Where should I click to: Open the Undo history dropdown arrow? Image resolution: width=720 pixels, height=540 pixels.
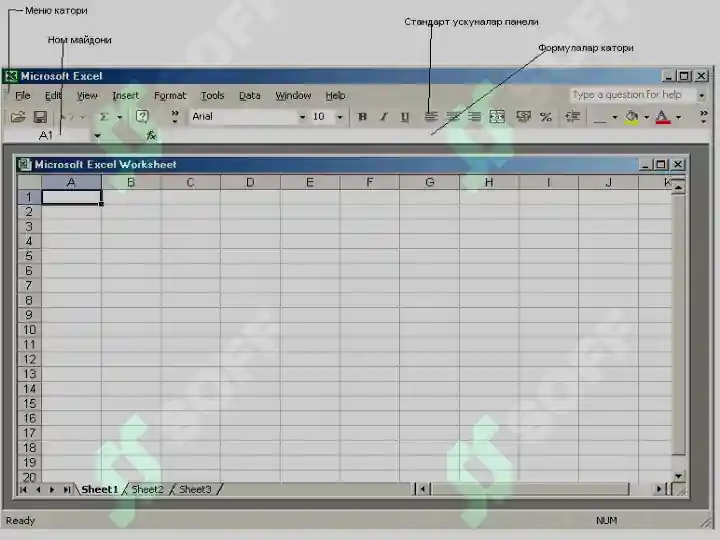coord(83,117)
